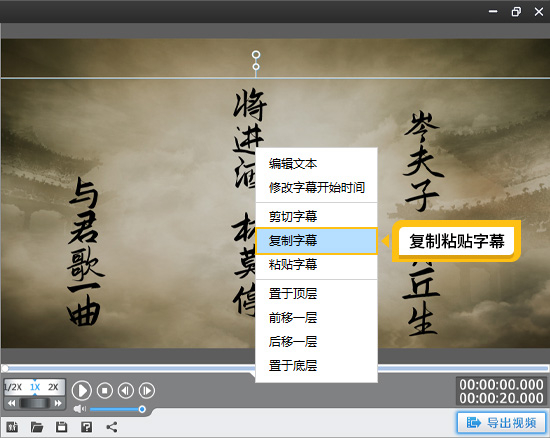This screenshot has width=550, height=438.
Task: Stop video playback
Action: tap(105, 390)
